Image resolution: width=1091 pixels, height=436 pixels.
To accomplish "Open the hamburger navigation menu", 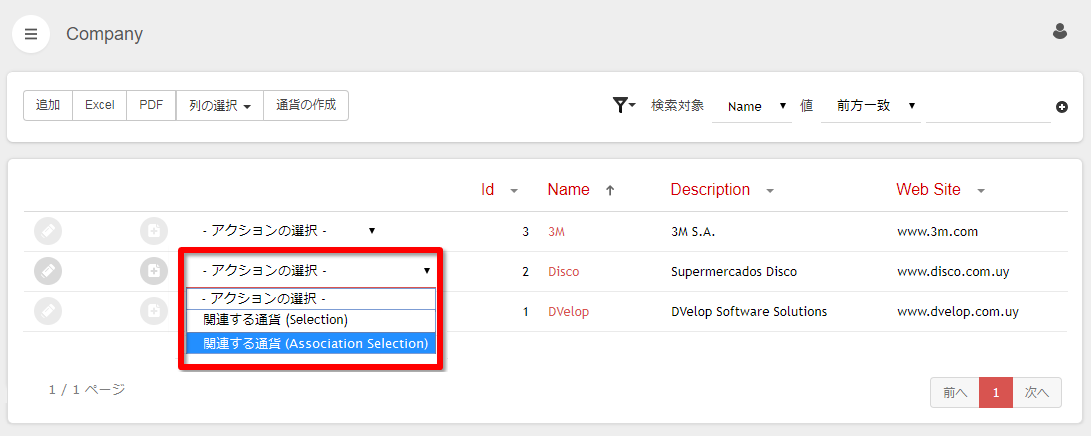I will coord(31,34).
